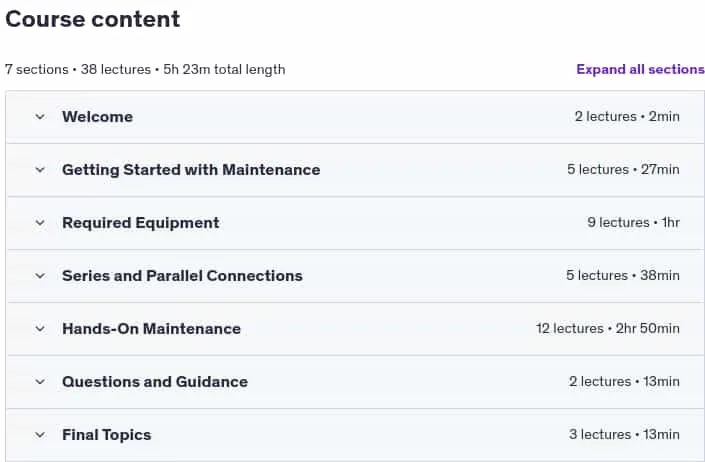Click chevron next to Required Equipment

pos(40,223)
